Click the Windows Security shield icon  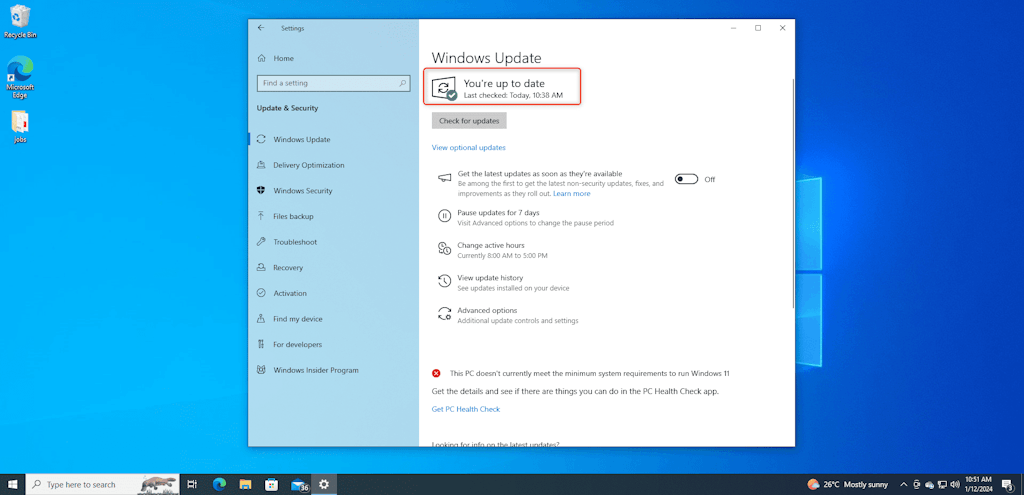click(x=261, y=191)
